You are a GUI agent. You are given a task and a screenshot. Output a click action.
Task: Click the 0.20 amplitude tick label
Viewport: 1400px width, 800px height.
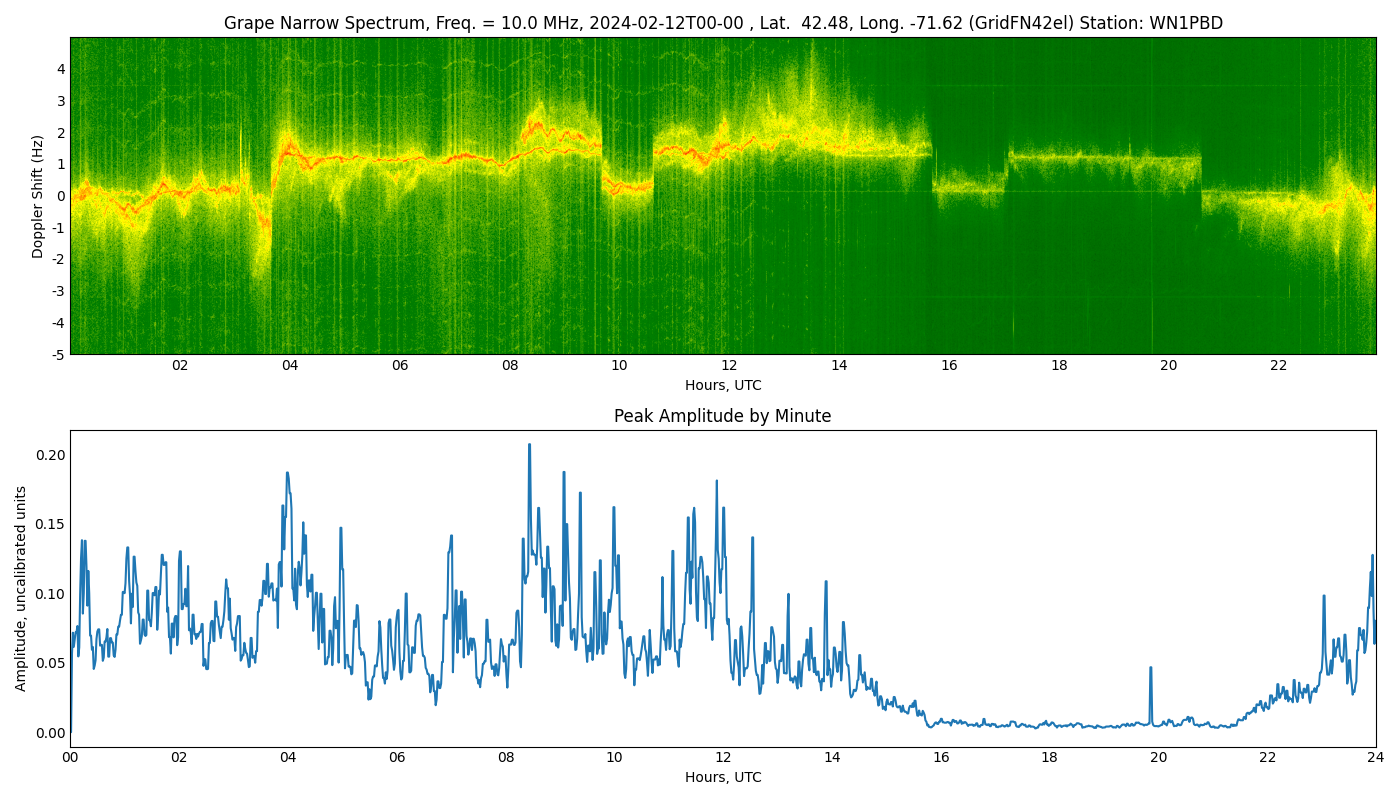[50, 455]
